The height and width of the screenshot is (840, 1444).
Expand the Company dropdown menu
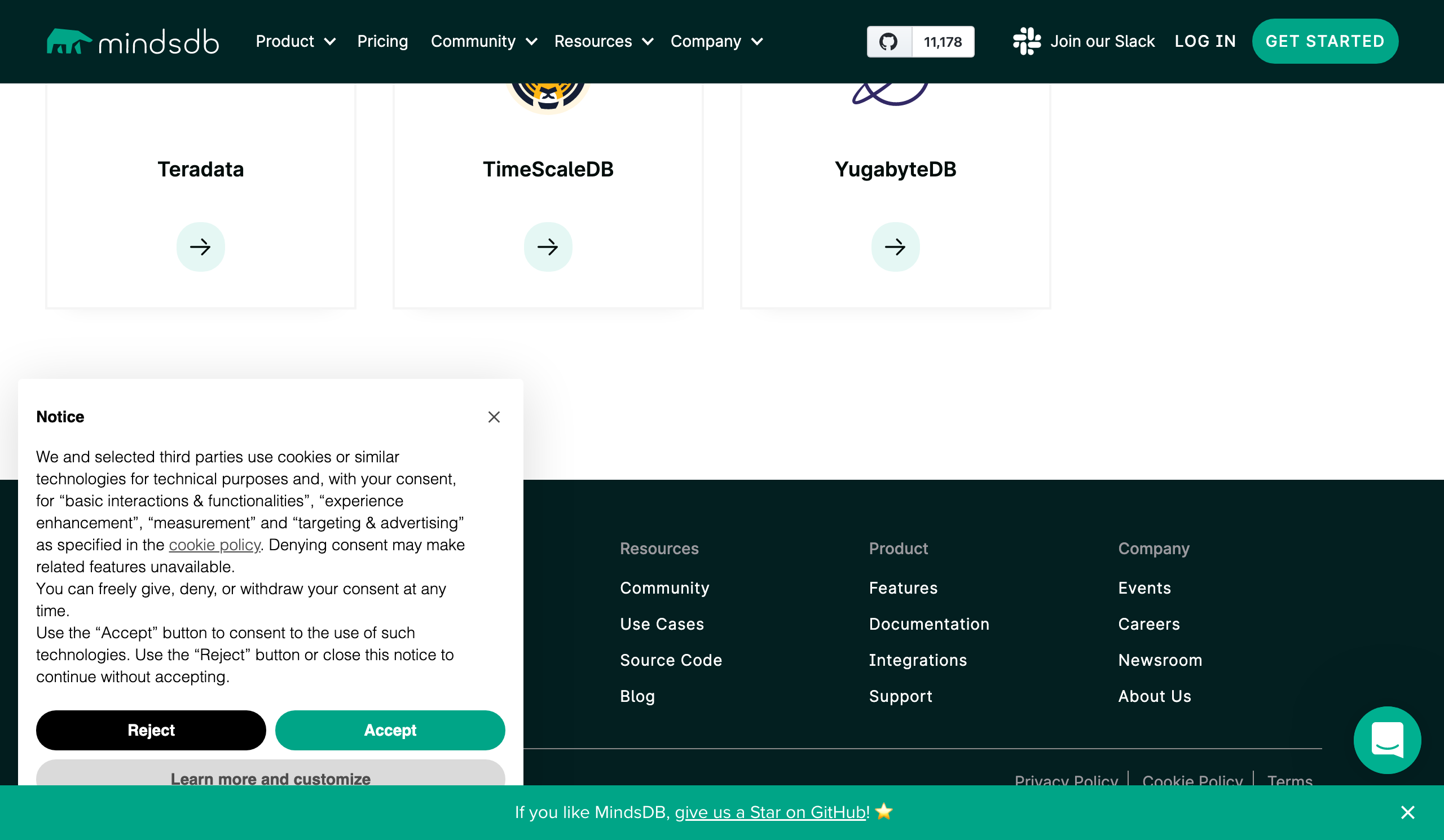click(716, 41)
